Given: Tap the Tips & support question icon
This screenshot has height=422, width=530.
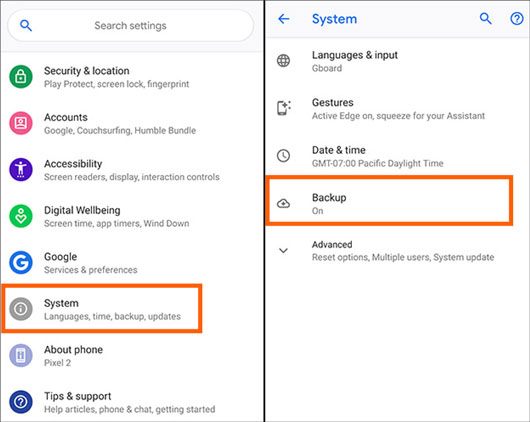Looking at the screenshot, I should coord(21,402).
